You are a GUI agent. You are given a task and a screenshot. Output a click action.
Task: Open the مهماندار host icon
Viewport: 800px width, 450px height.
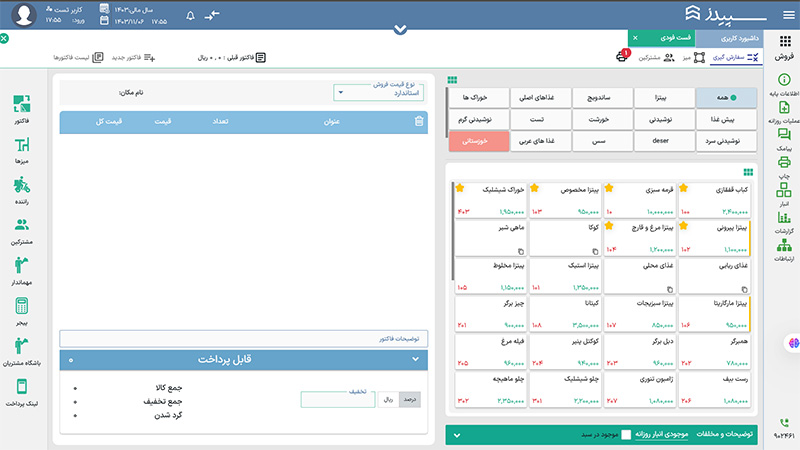[x=21, y=265]
